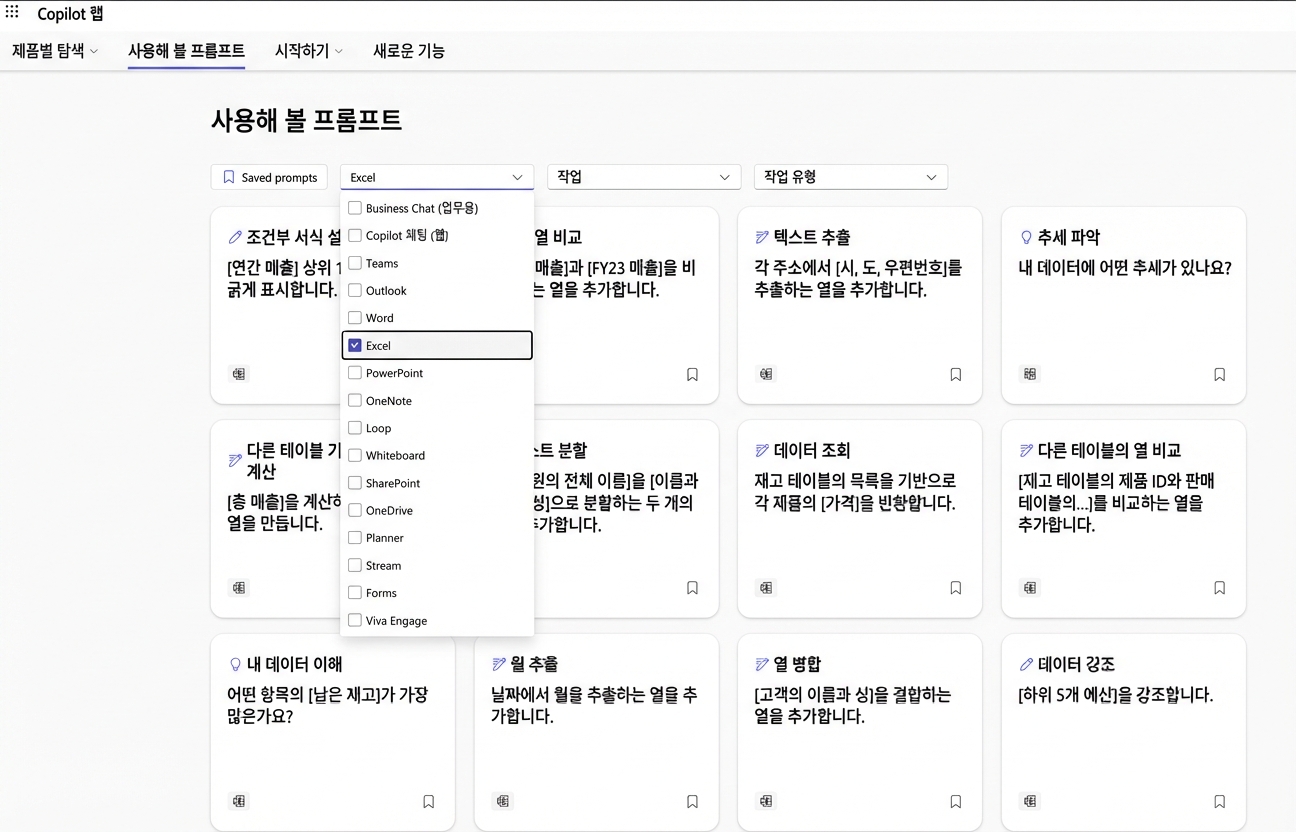Click prompt text [하위 5개 예산]을 강조합니다
The image size is (1296, 832).
(1116, 695)
